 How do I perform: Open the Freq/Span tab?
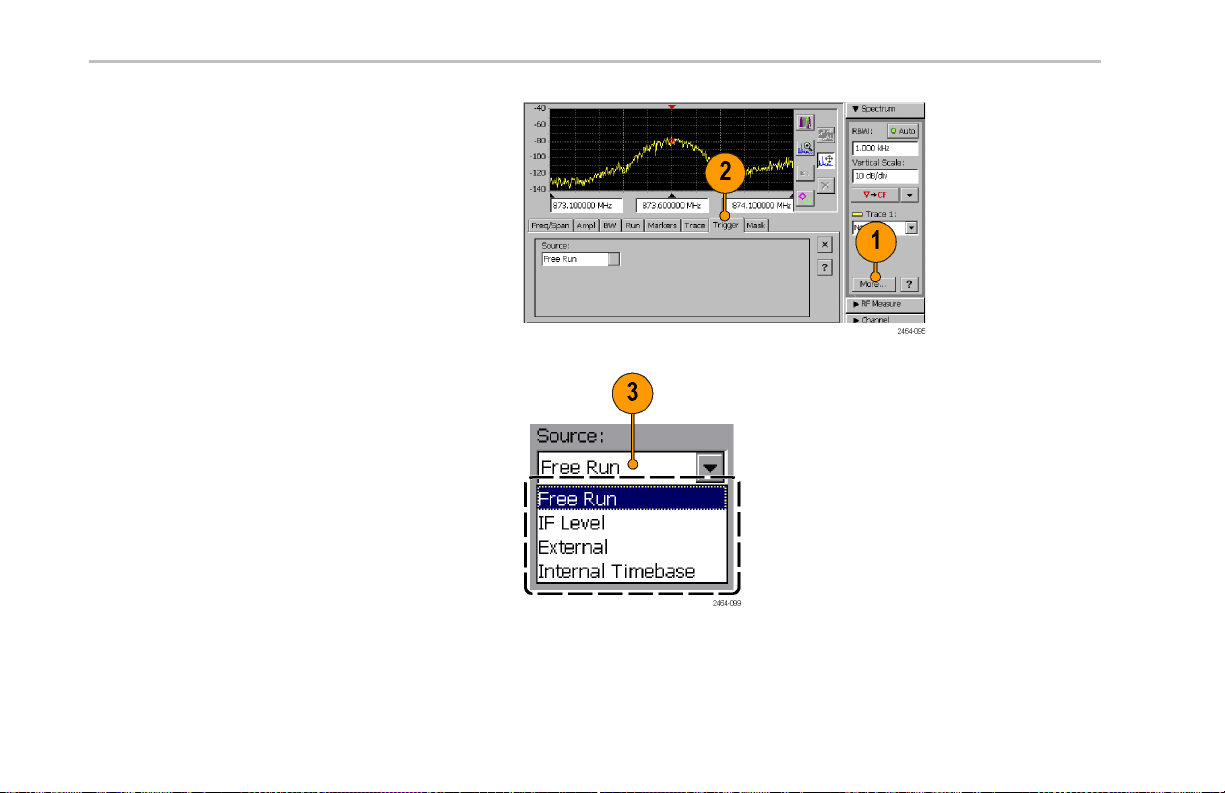pyautogui.click(x=550, y=225)
